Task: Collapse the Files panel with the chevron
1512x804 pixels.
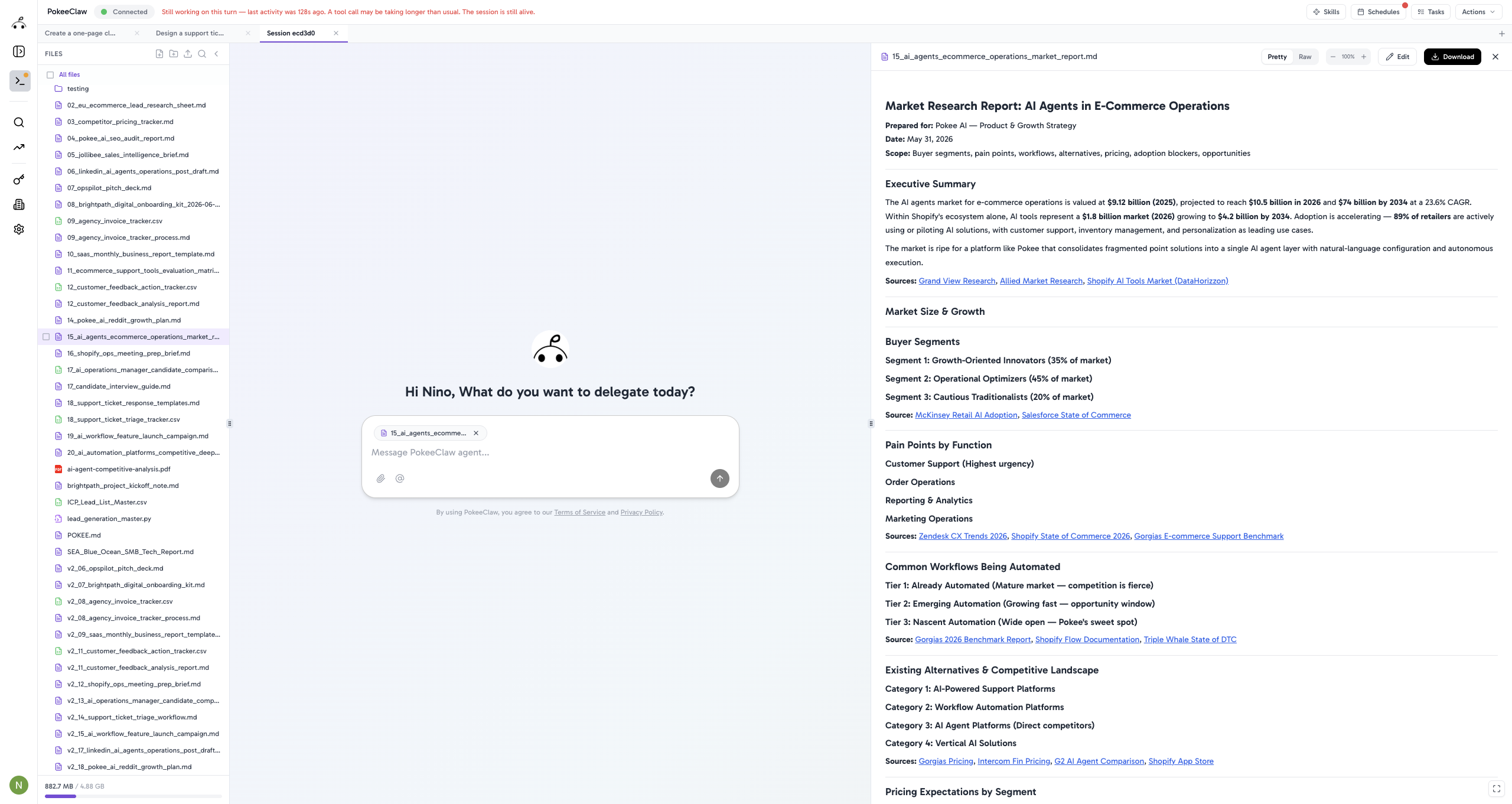Action: [x=216, y=54]
